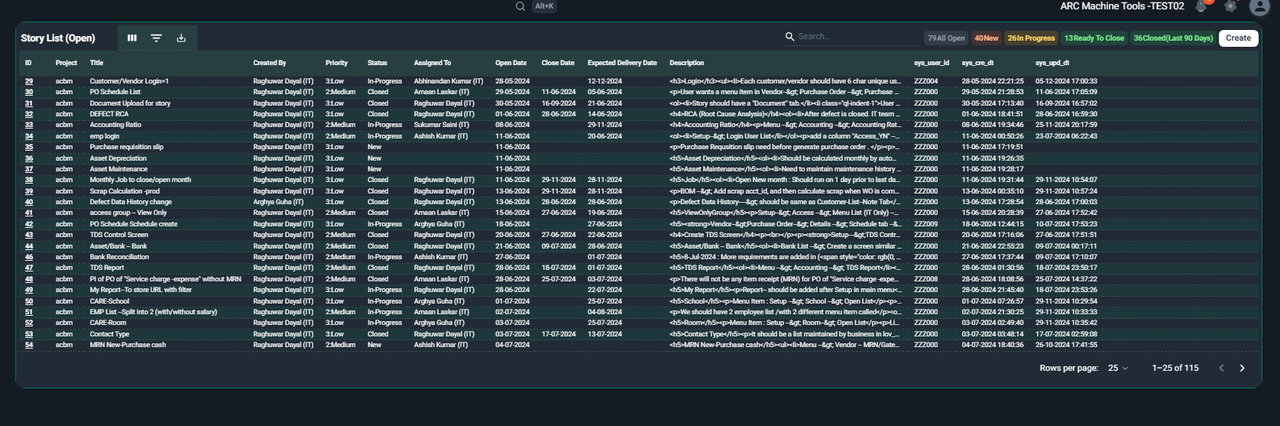Viewport: 1280px width, 426px height.
Task: Open story ID 29 link
Action: pyautogui.click(x=29, y=81)
